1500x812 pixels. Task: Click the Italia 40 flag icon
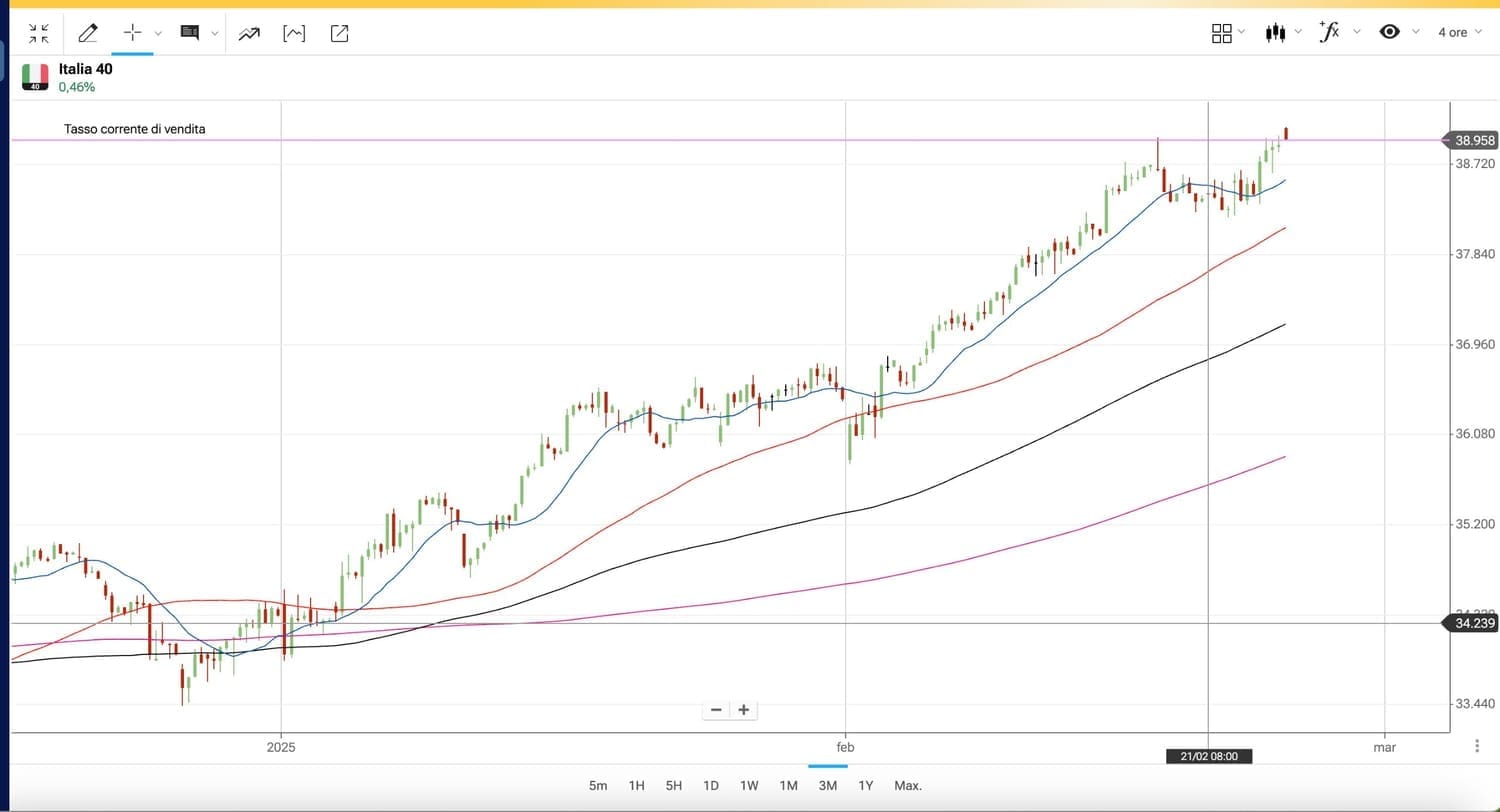click(35, 77)
